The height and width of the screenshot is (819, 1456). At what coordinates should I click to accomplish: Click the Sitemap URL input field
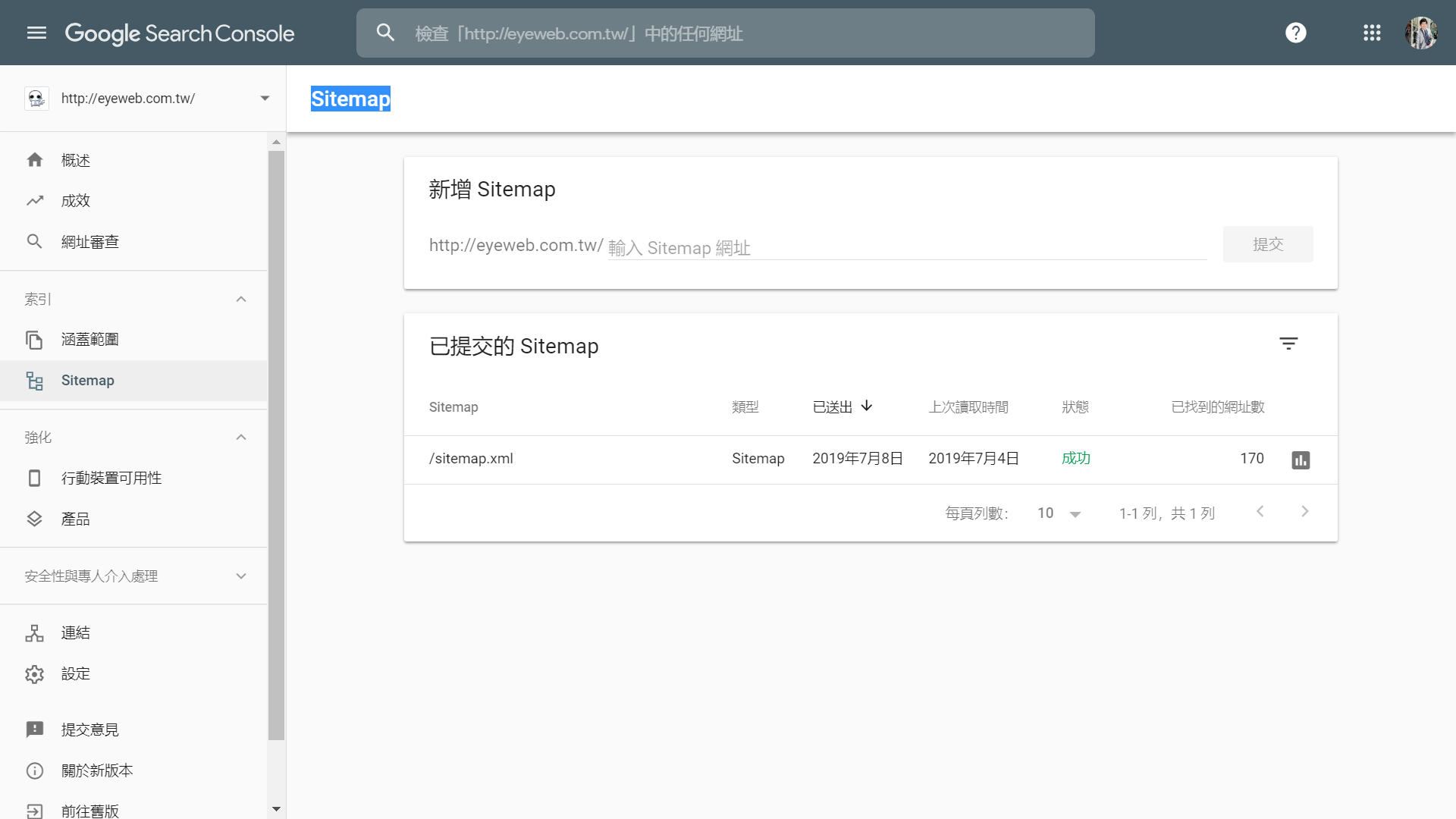[907, 247]
